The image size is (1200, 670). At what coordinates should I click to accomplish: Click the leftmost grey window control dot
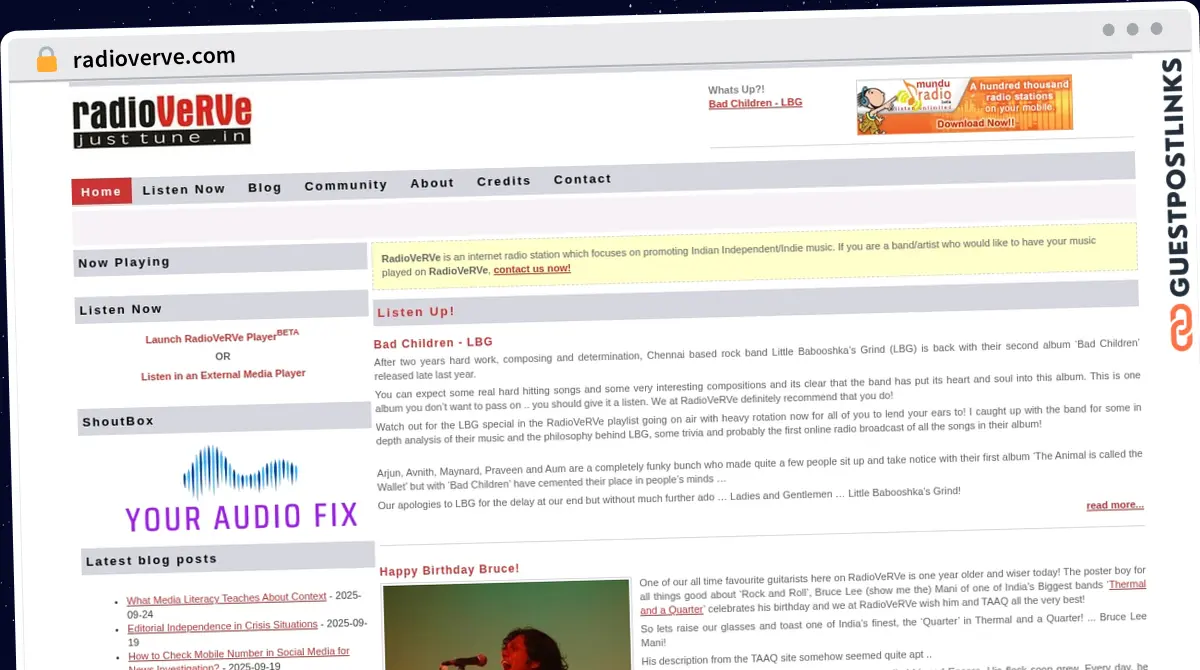1108,30
